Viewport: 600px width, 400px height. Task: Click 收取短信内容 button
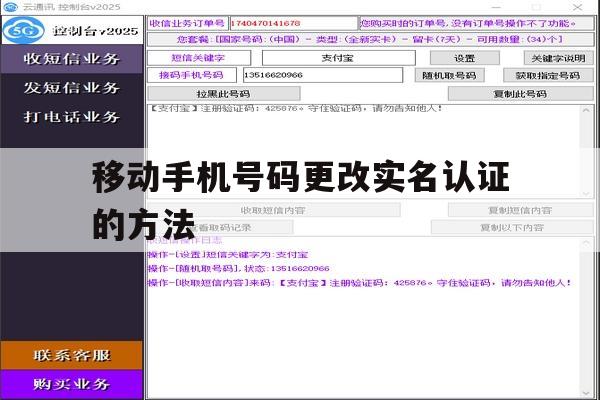[273, 210]
